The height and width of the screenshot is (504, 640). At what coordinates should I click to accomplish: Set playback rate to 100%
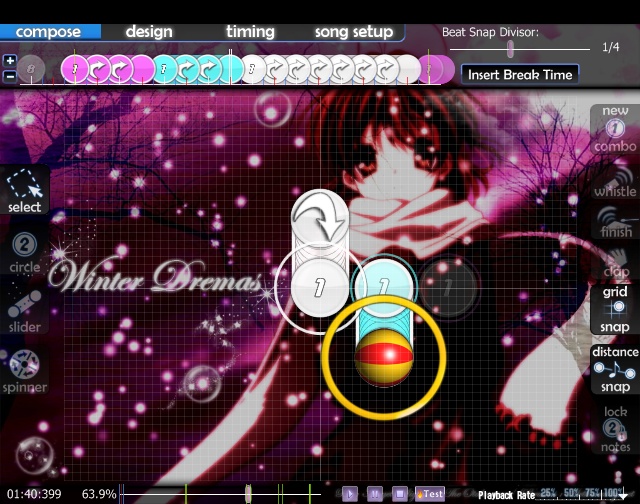coord(614,493)
